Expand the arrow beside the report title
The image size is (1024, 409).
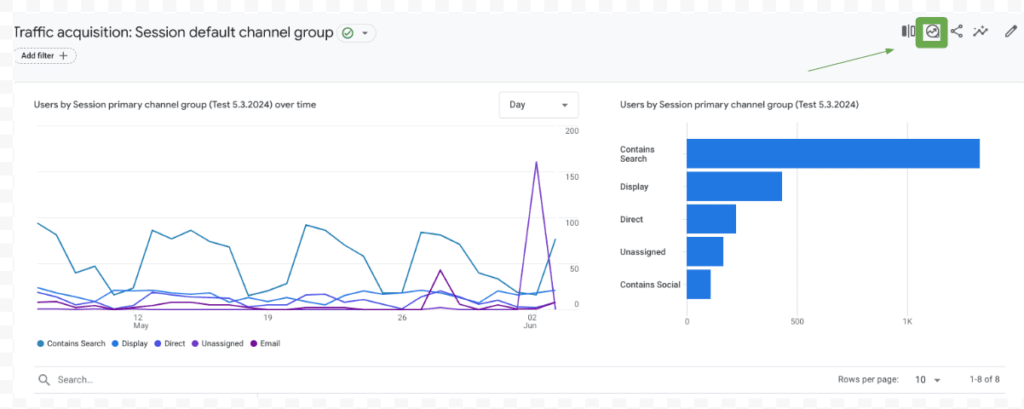pos(366,33)
